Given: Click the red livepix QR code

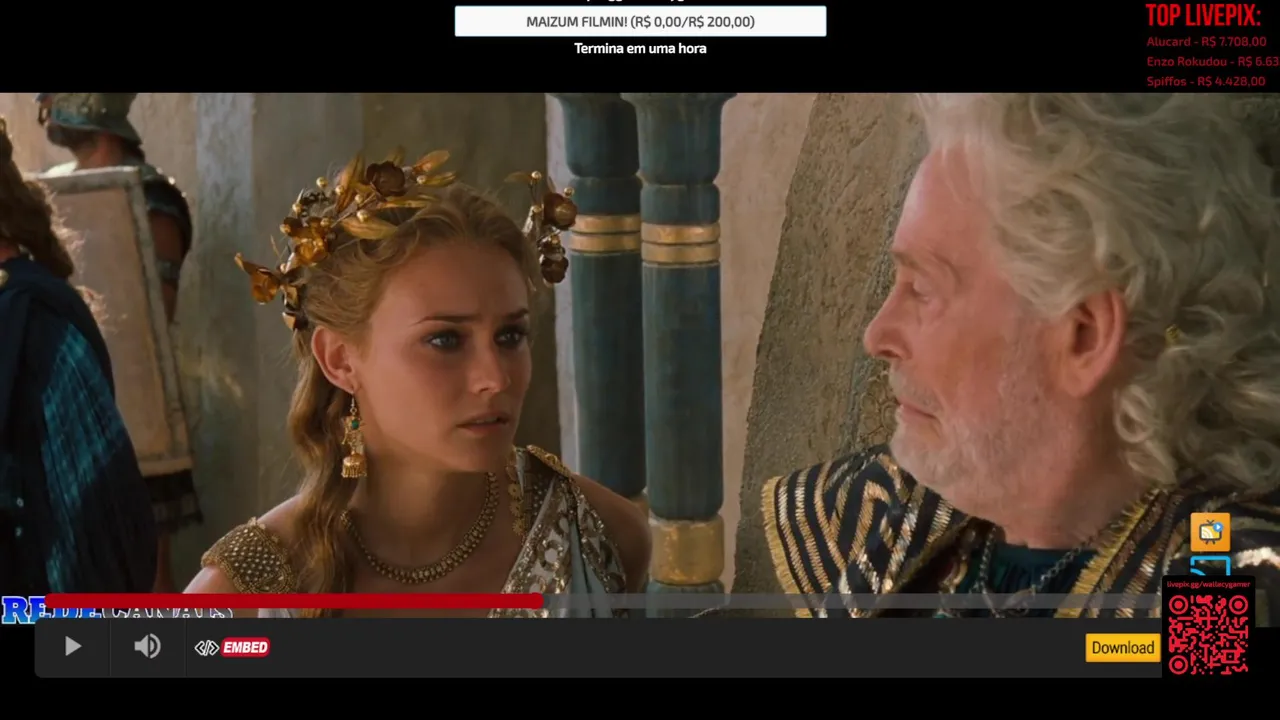Looking at the screenshot, I should pos(1208,635).
